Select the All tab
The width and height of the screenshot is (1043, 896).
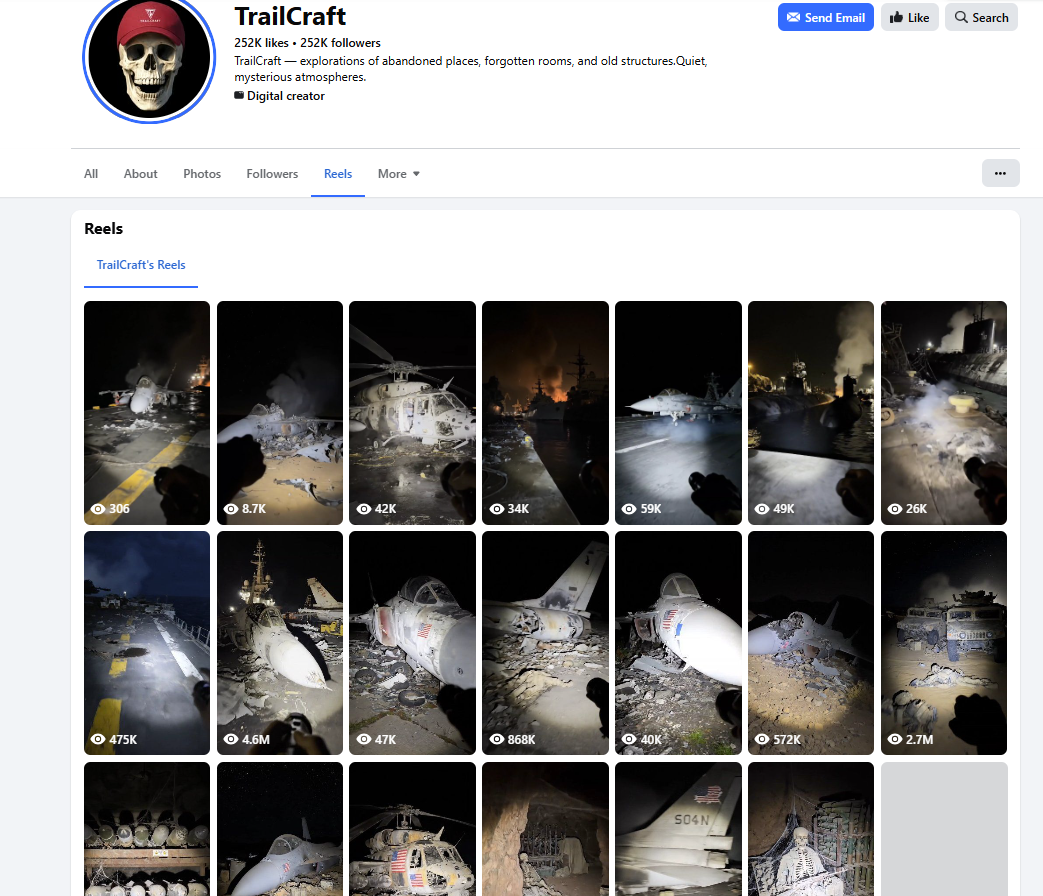coord(91,174)
